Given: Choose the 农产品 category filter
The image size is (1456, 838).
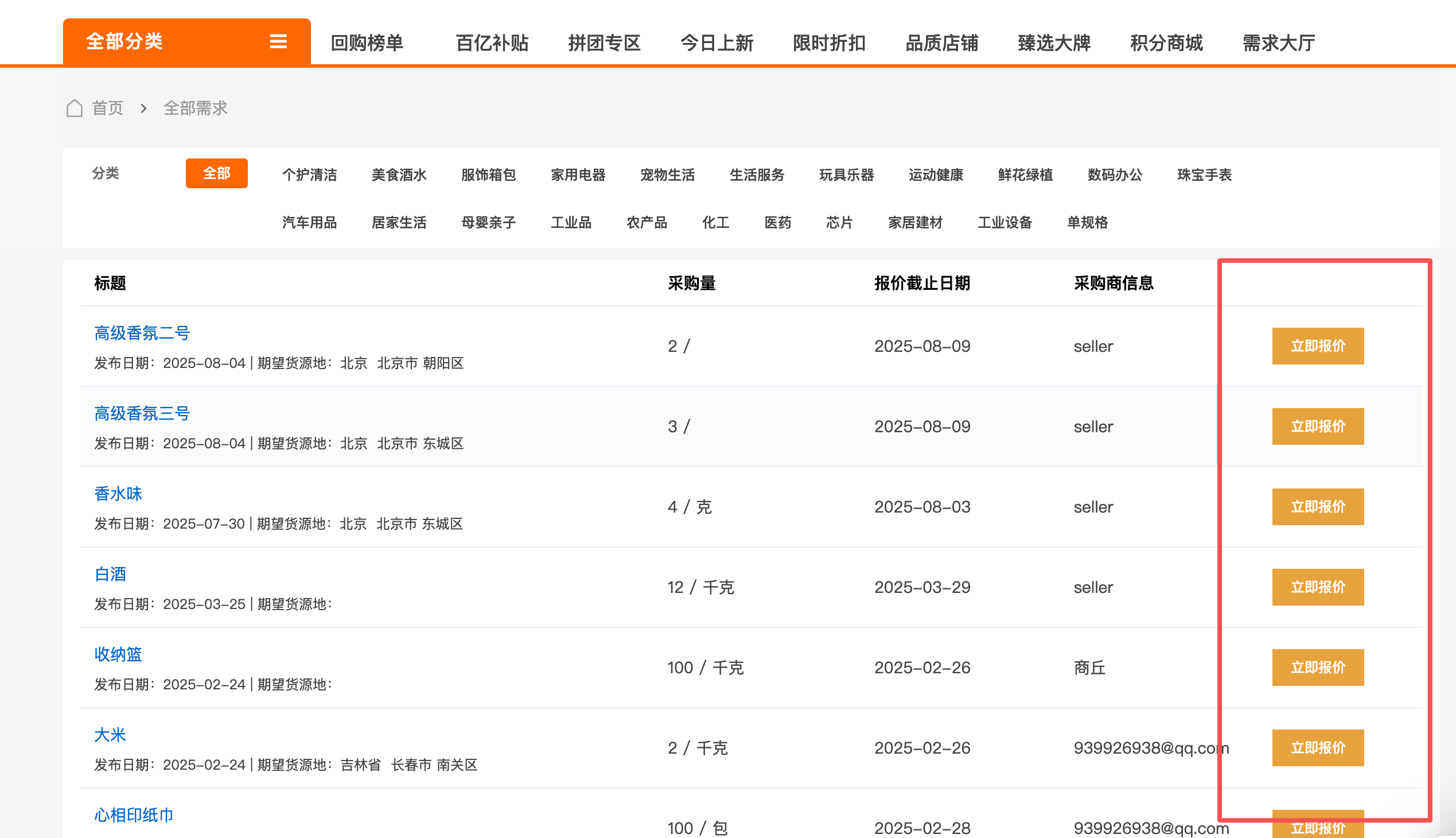Looking at the screenshot, I should pyautogui.click(x=647, y=222).
